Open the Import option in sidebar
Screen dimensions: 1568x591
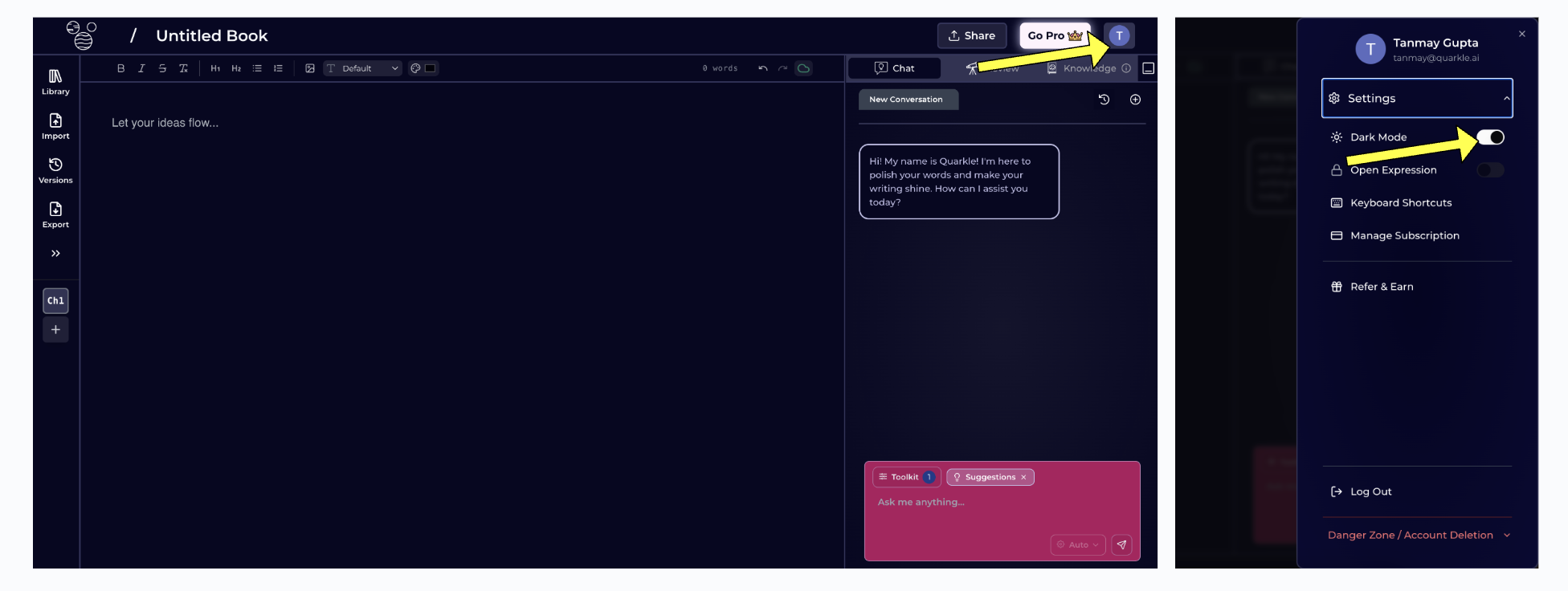point(55,127)
